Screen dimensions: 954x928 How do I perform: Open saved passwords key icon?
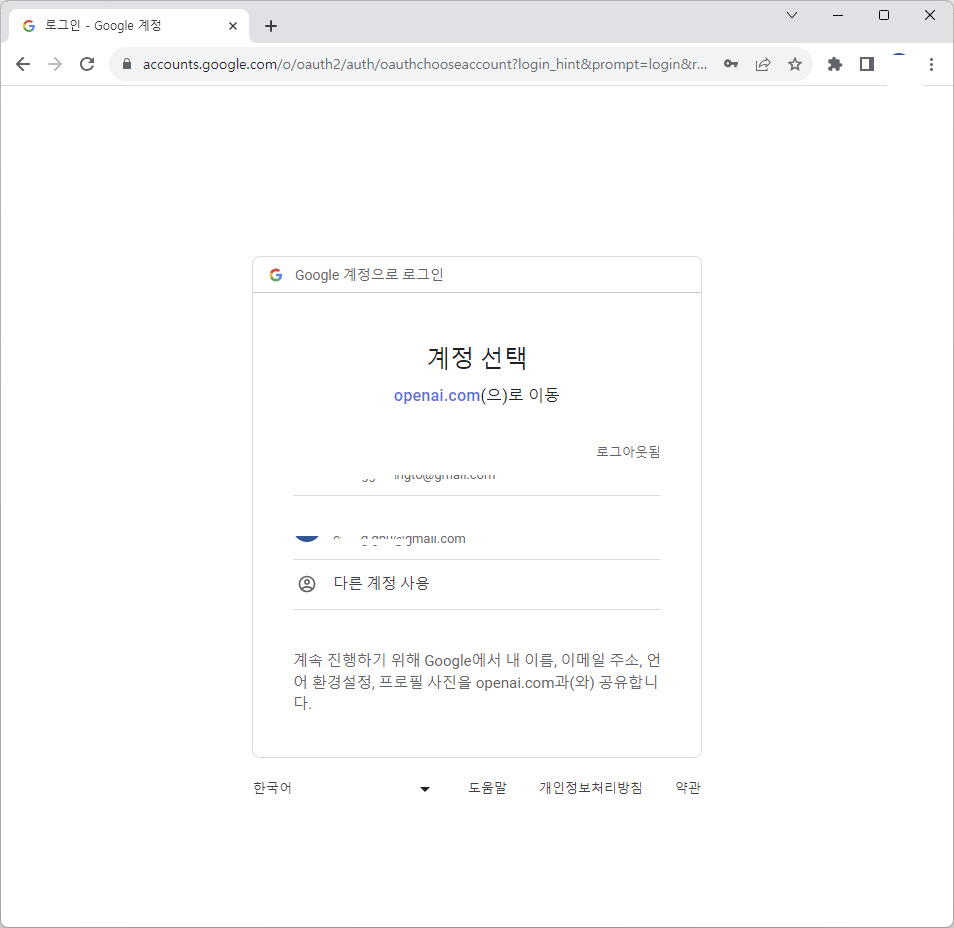pos(731,64)
